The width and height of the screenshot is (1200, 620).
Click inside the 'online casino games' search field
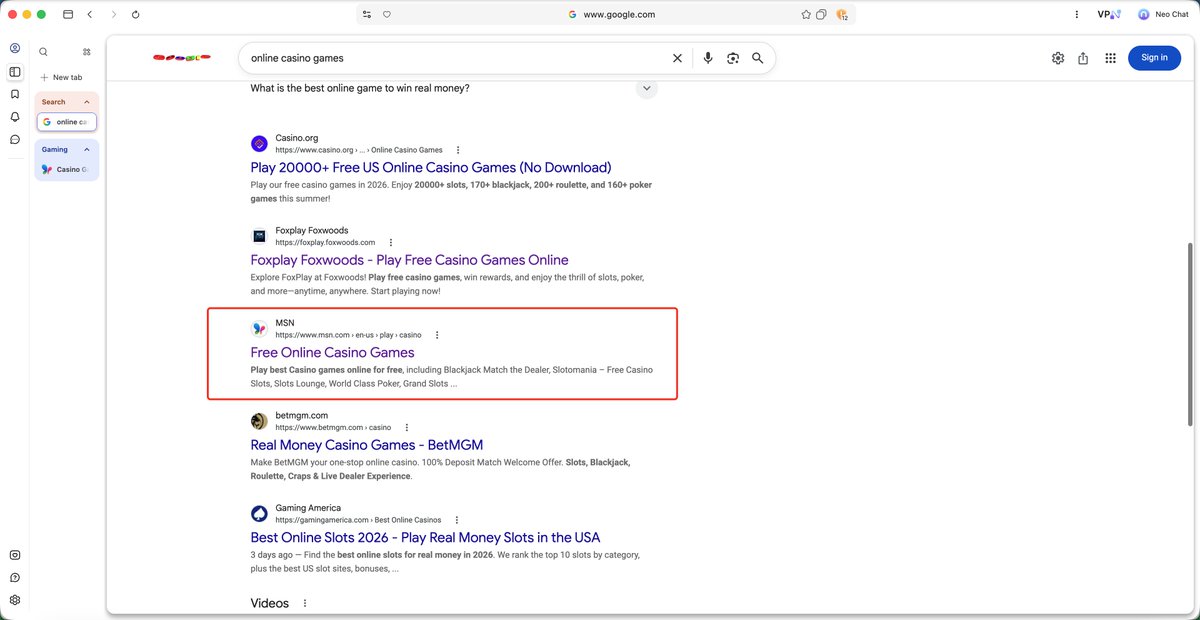[455, 58]
